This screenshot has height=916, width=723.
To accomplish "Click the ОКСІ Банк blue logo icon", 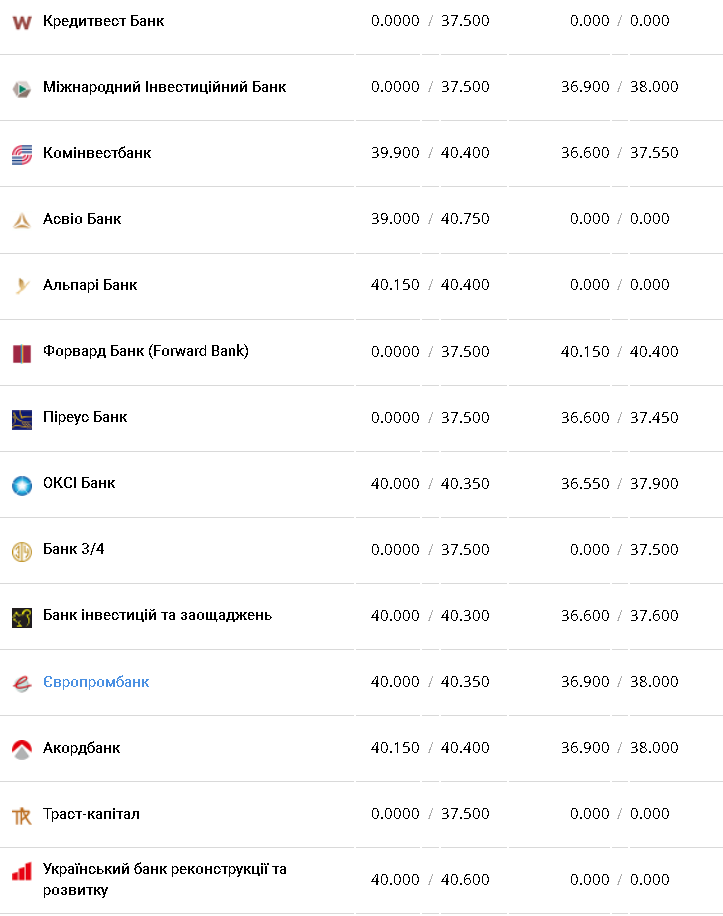I will 22,485.
